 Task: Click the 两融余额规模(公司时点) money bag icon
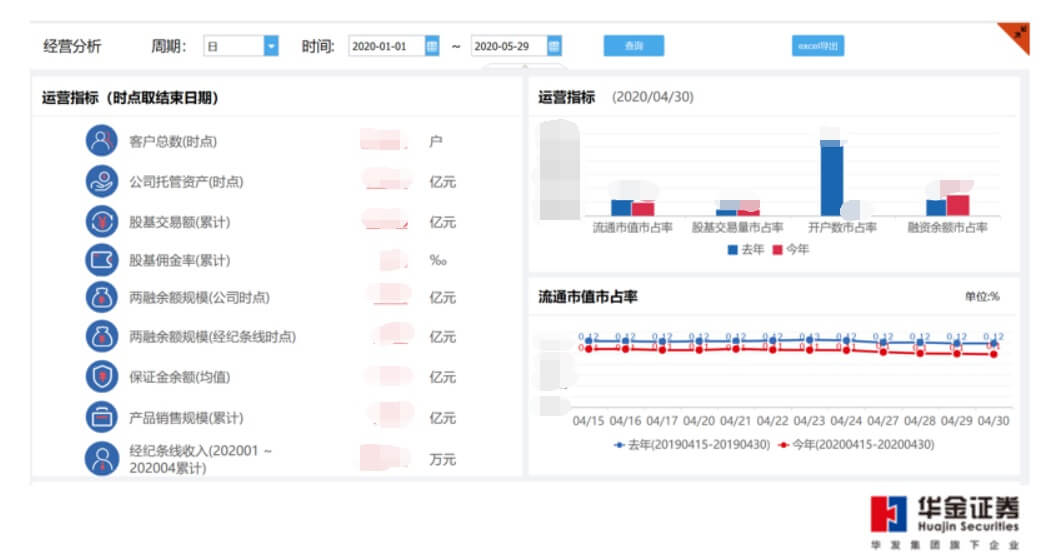click(101, 297)
